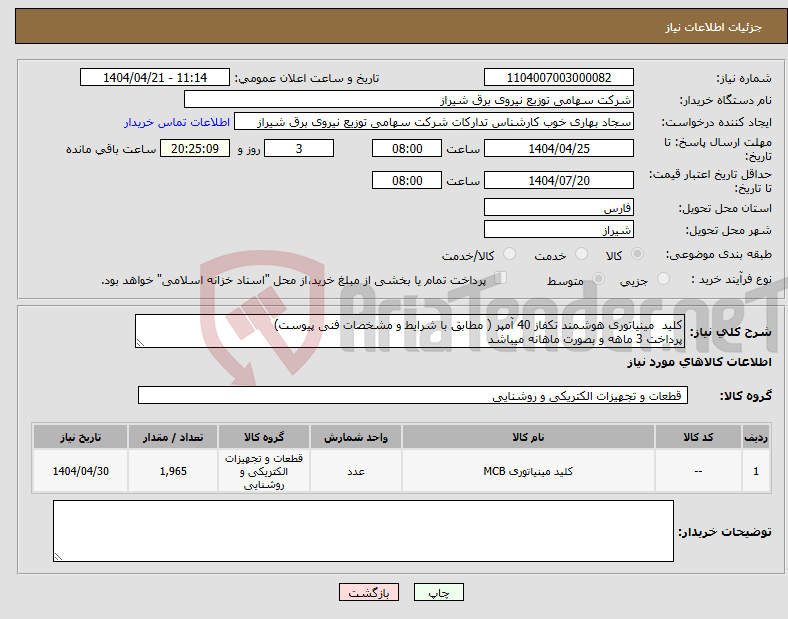Click the ردیف column header
The image size is (788, 619).
[756, 437]
